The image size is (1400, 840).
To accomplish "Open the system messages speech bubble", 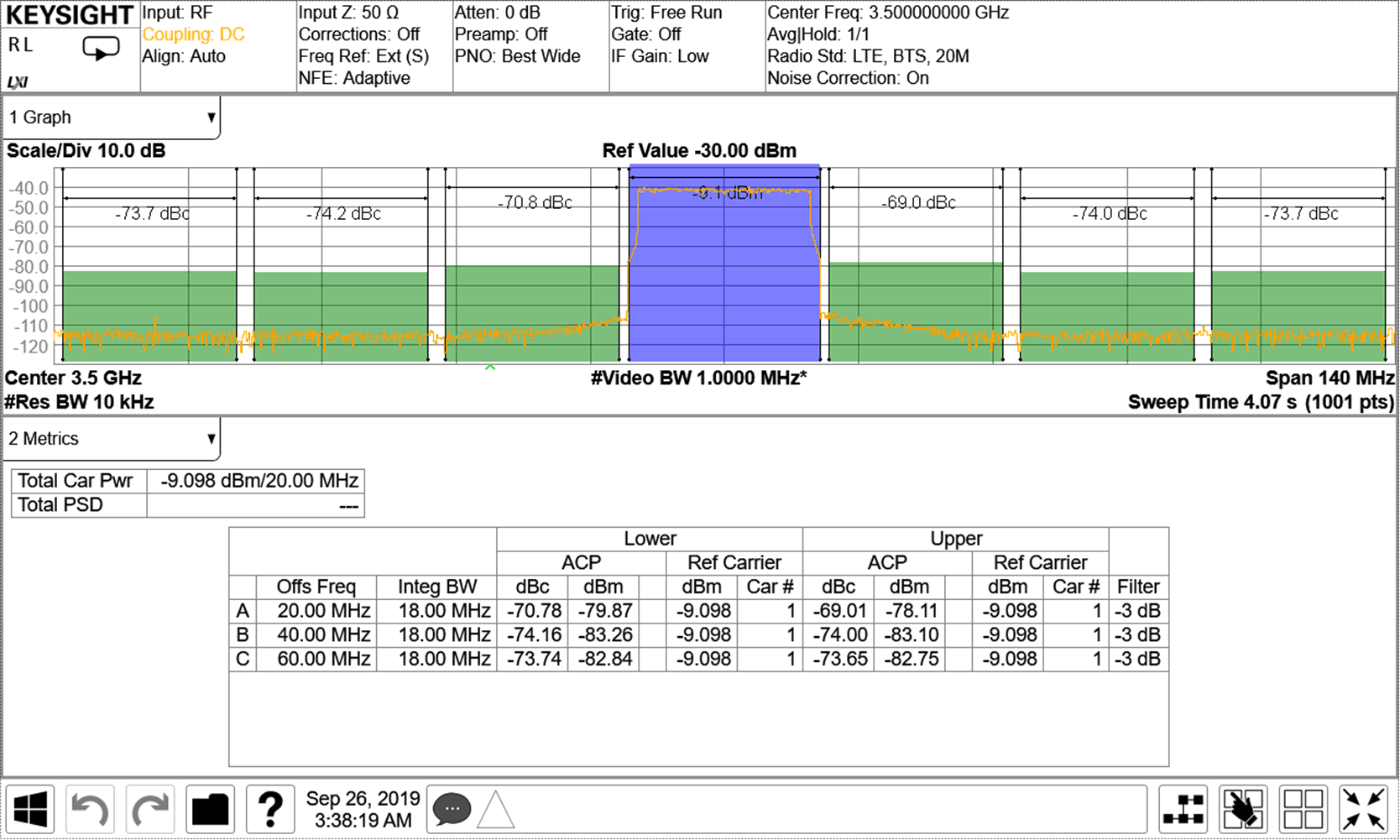I will click(x=452, y=808).
